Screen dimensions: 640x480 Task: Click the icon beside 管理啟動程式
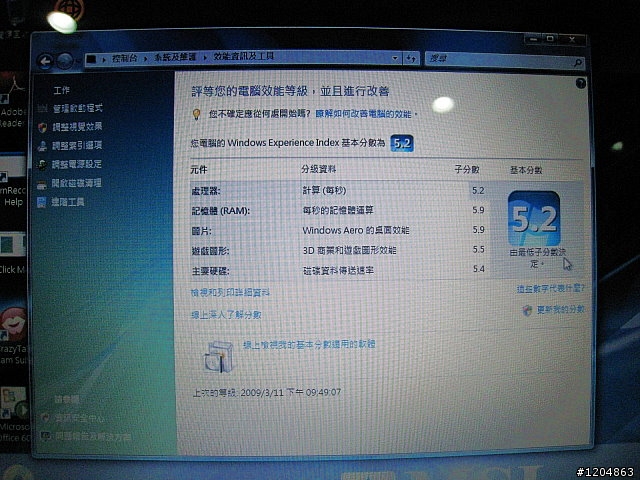click(42, 109)
